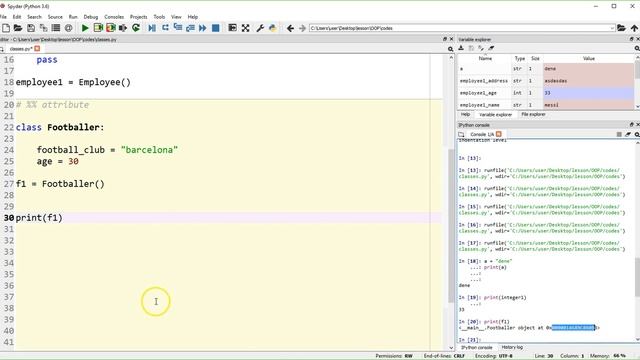Image resolution: width=640 pixels, height=360 pixels.
Task: Go forward with the right arrow icon
Action: 302,28
